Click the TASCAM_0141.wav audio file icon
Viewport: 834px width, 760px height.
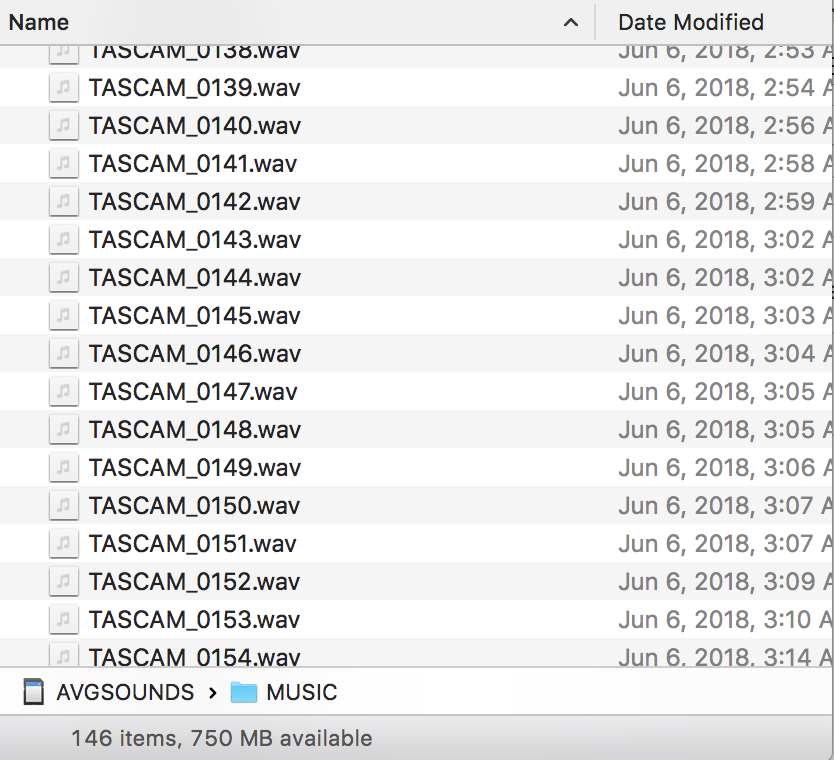pyautogui.click(x=63, y=163)
